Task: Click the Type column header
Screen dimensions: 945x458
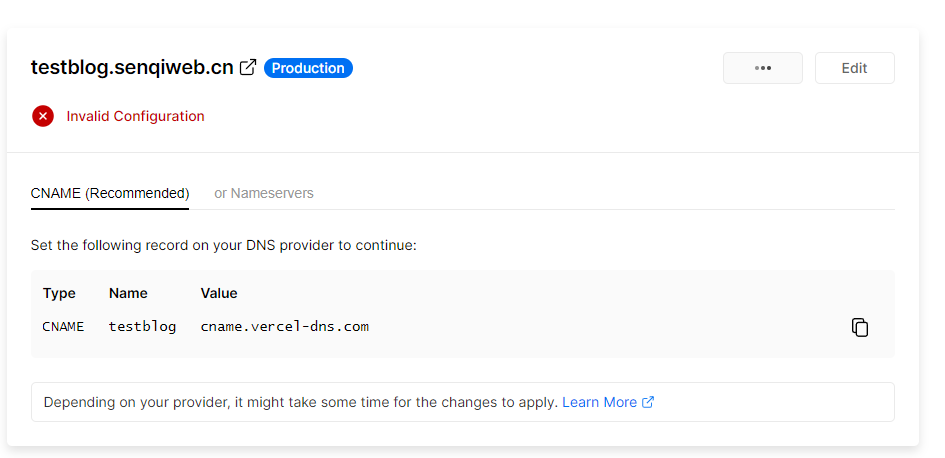Action: tap(59, 293)
